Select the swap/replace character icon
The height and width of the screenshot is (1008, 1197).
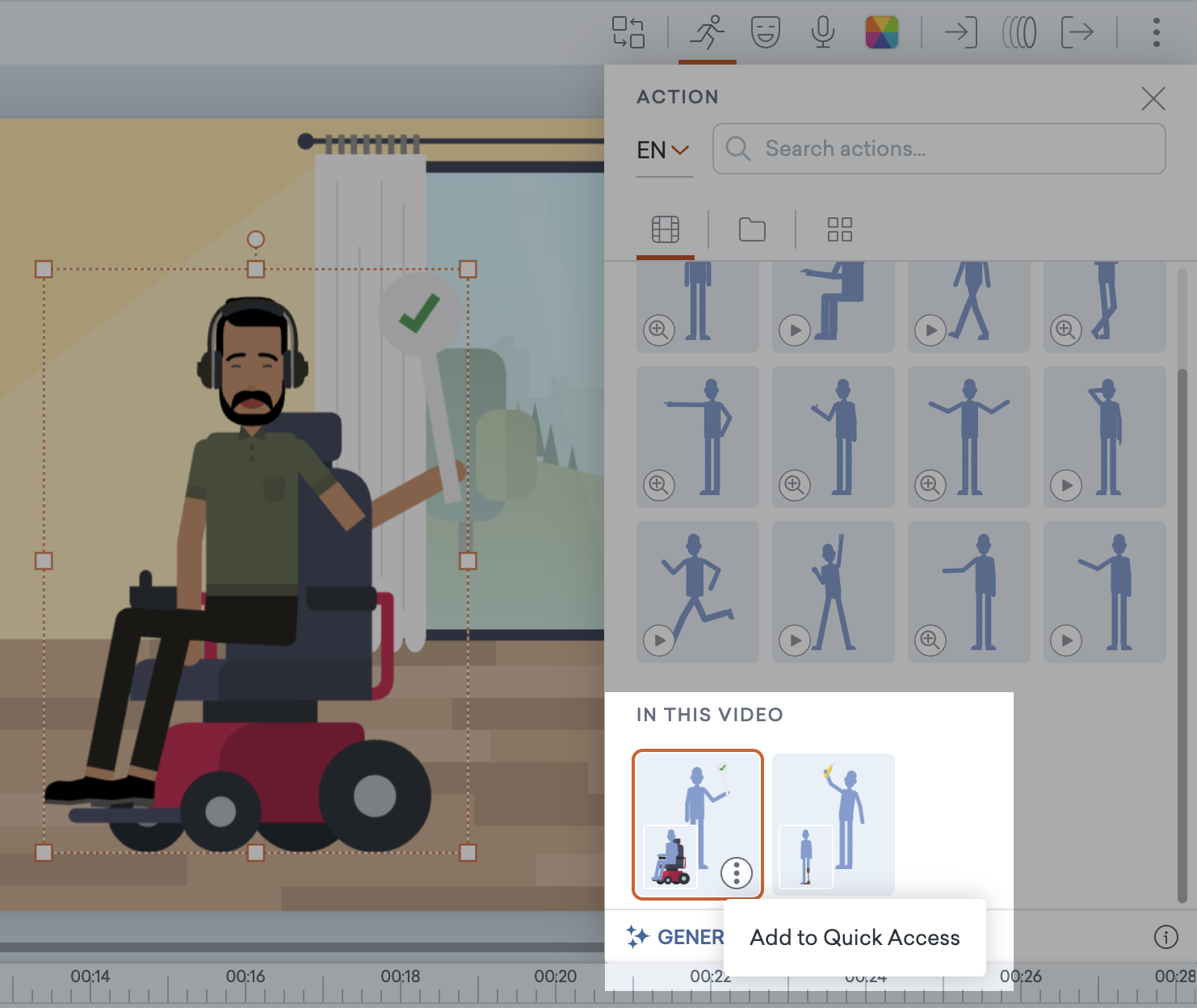(x=630, y=32)
